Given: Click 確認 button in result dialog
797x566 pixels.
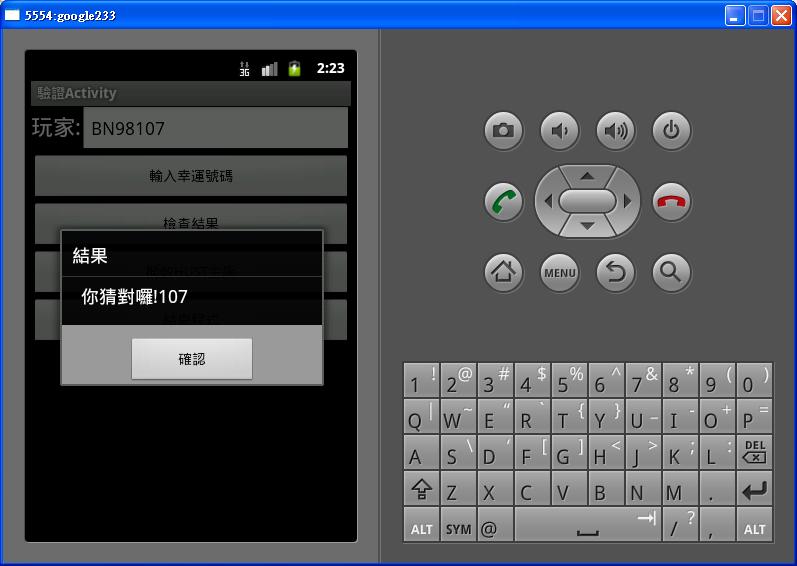Looking at the screenshot, I should 191,358.
